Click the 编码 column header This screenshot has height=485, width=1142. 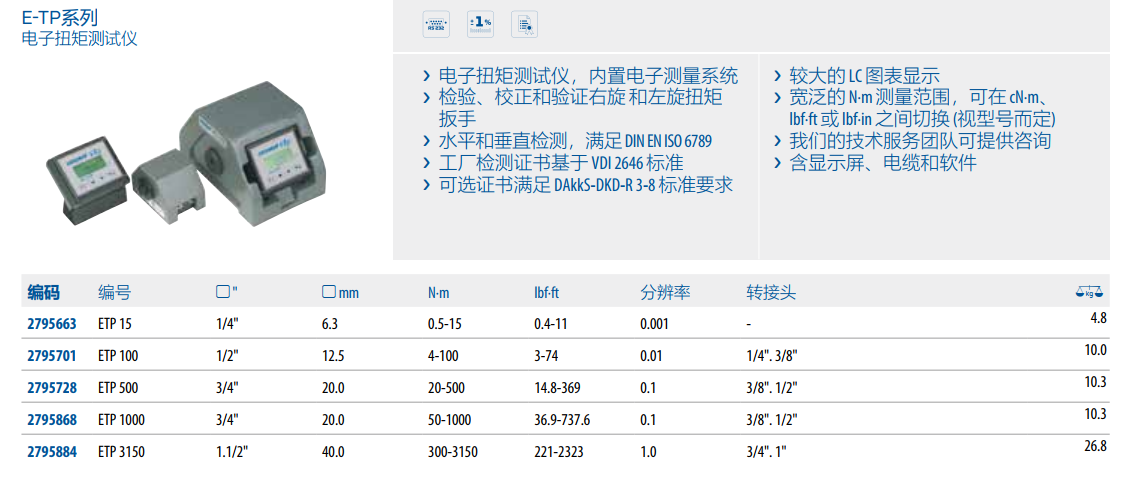tap(43, 293)
